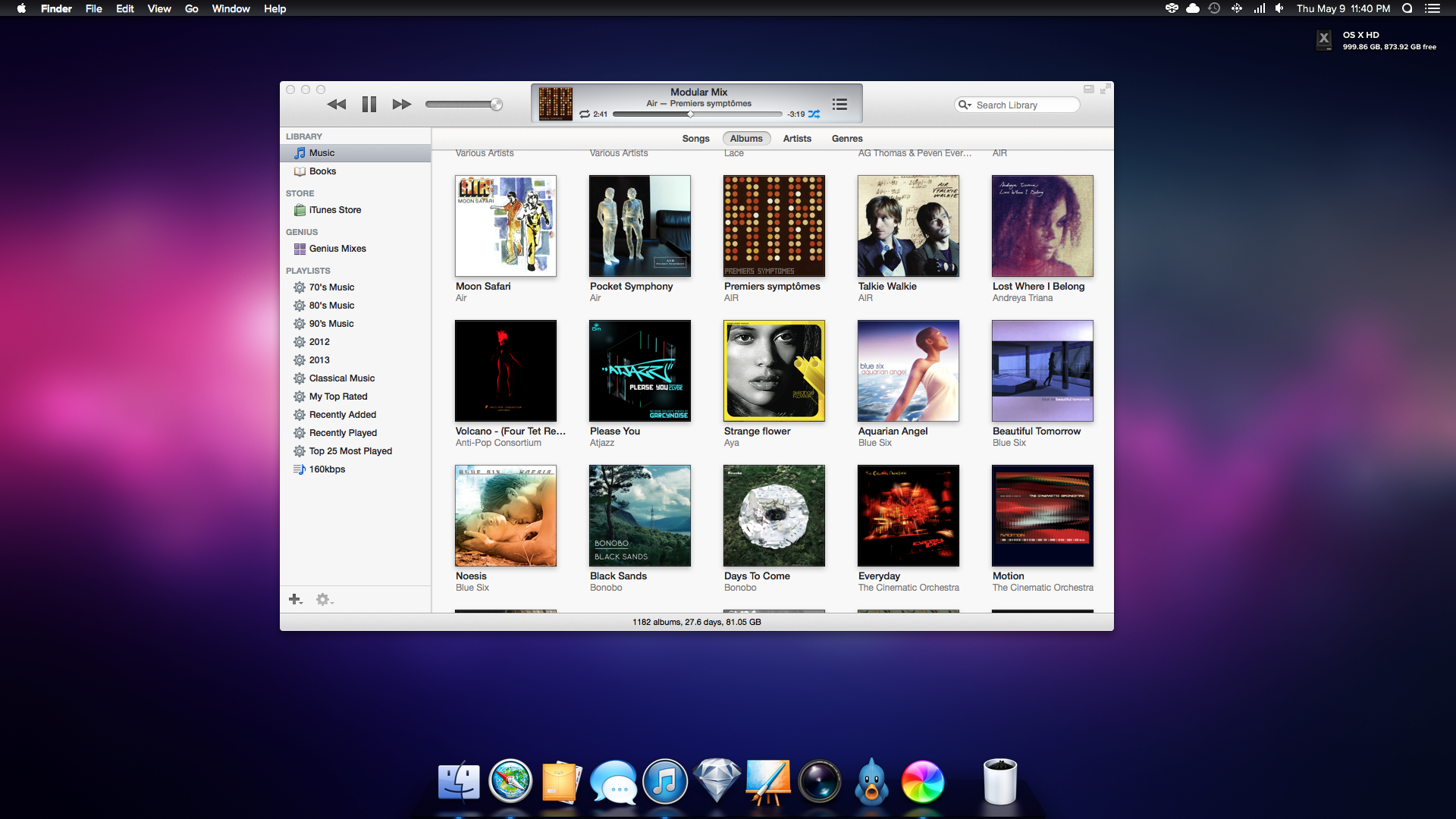Open the Strange flower album cover
The width and height of the screenshot is (1456, 819).
(774, 371)
